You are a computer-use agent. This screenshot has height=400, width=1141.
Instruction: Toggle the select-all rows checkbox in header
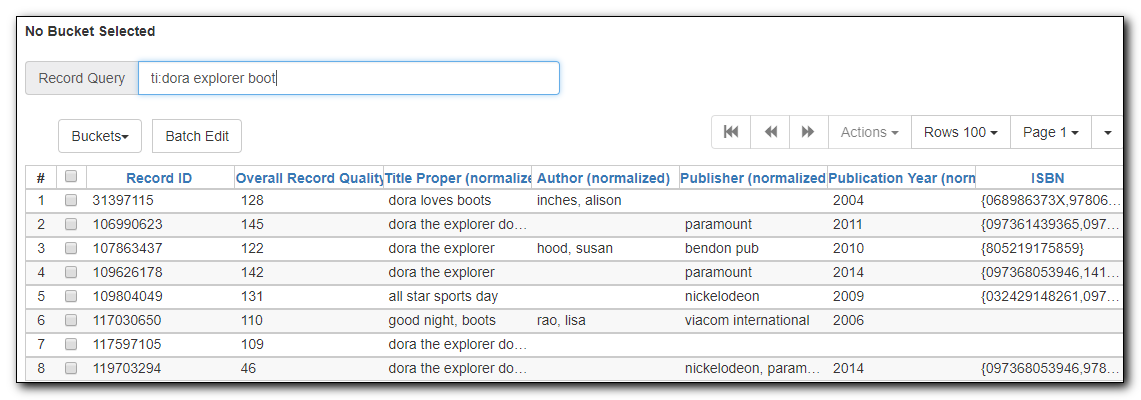[x=71, y=176]
